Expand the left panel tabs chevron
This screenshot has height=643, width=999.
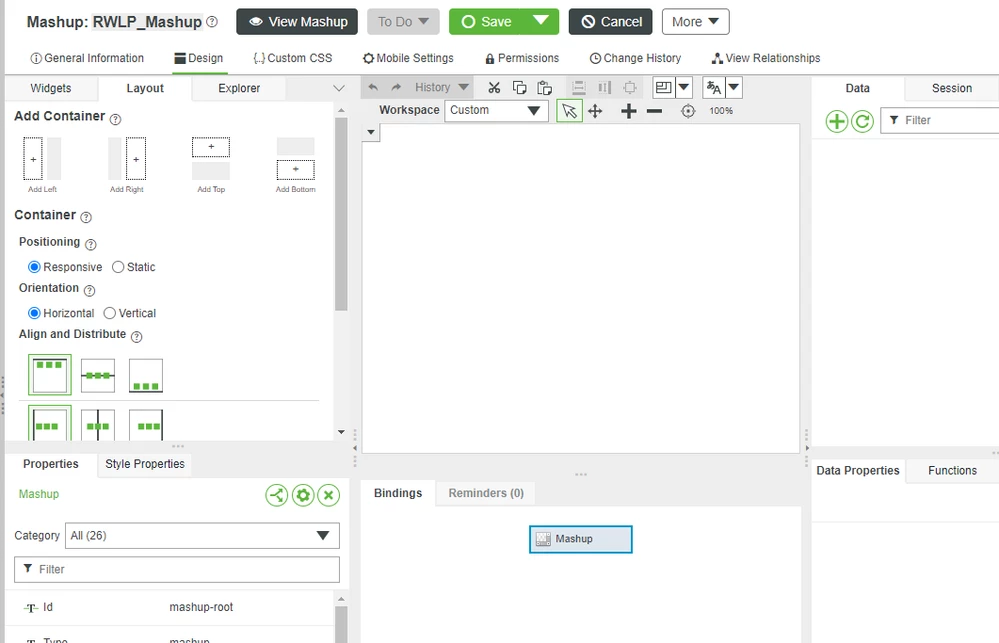[x=339, y=88]
